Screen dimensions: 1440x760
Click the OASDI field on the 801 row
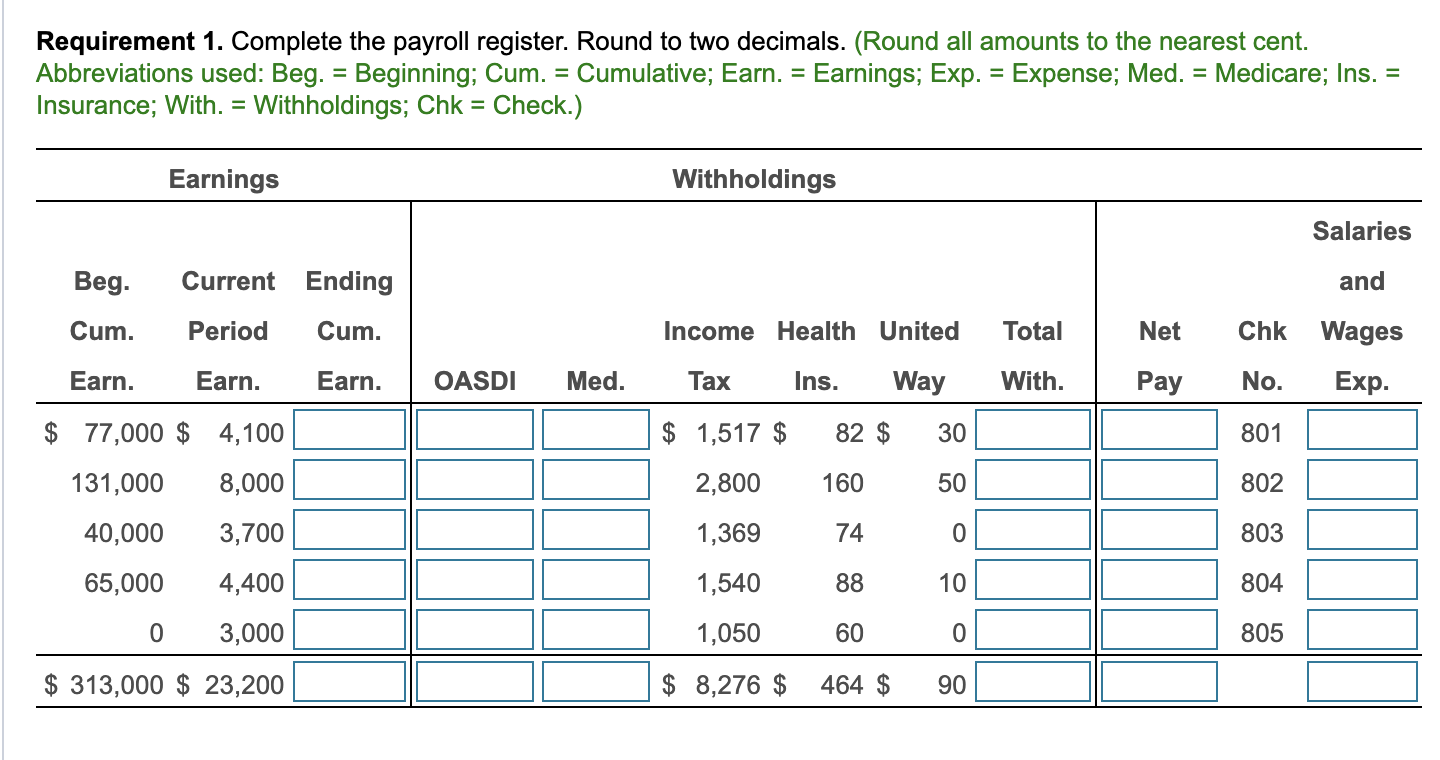(x=475, y=430)
